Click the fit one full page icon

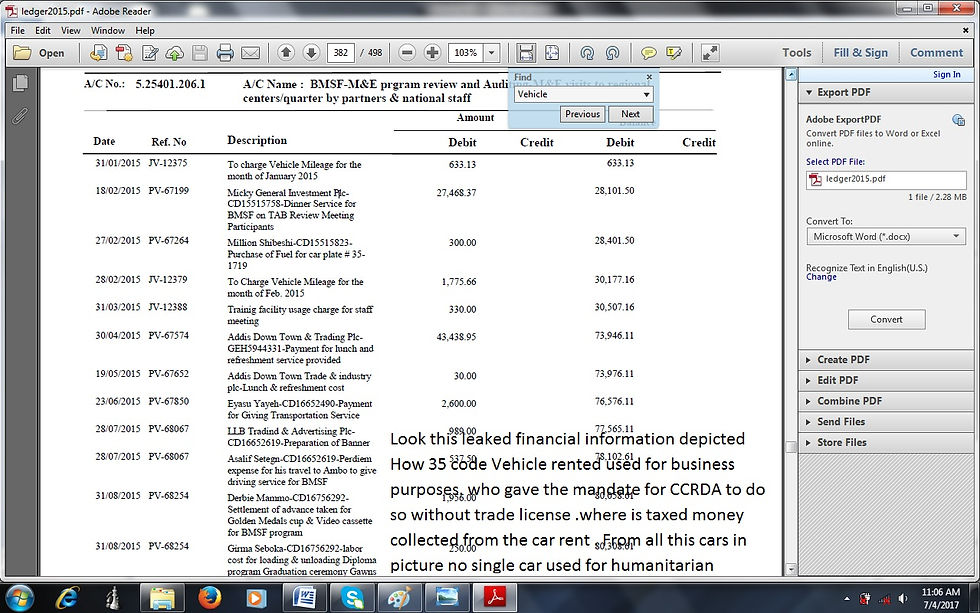552,53
